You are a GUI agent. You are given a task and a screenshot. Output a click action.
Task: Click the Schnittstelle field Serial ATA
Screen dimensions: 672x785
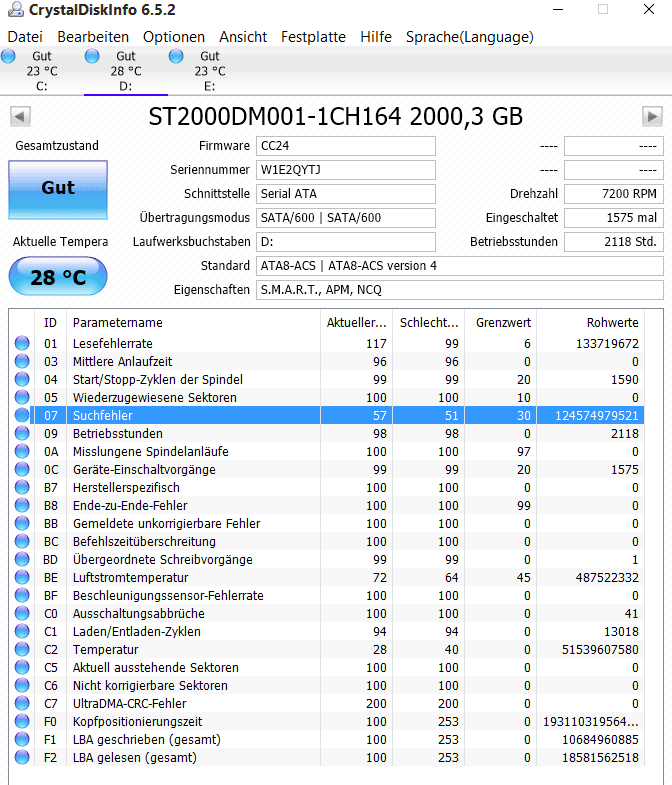[x=346, y=194]
